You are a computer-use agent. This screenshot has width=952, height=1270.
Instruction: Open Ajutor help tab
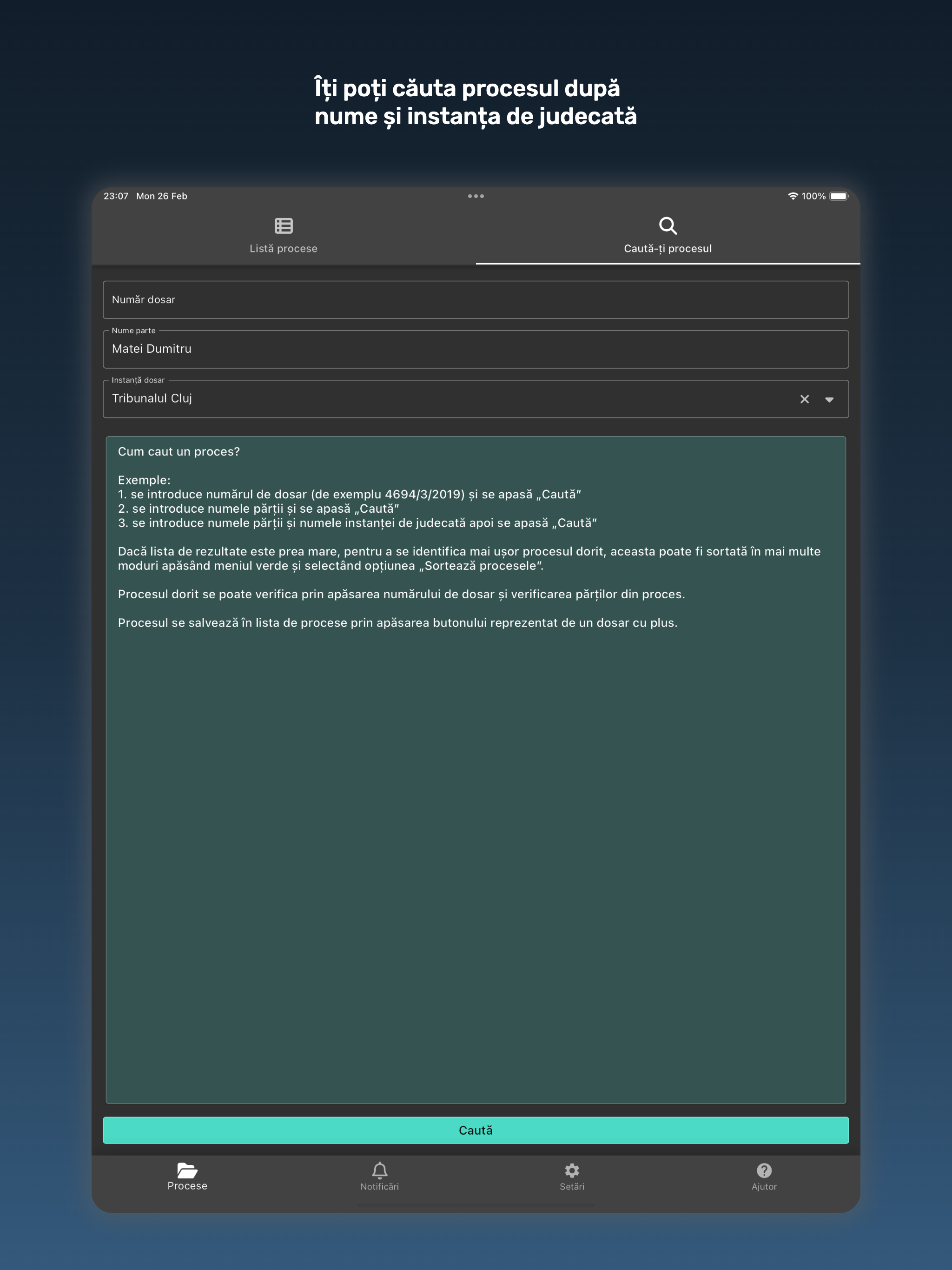(x=764, y=1177)
